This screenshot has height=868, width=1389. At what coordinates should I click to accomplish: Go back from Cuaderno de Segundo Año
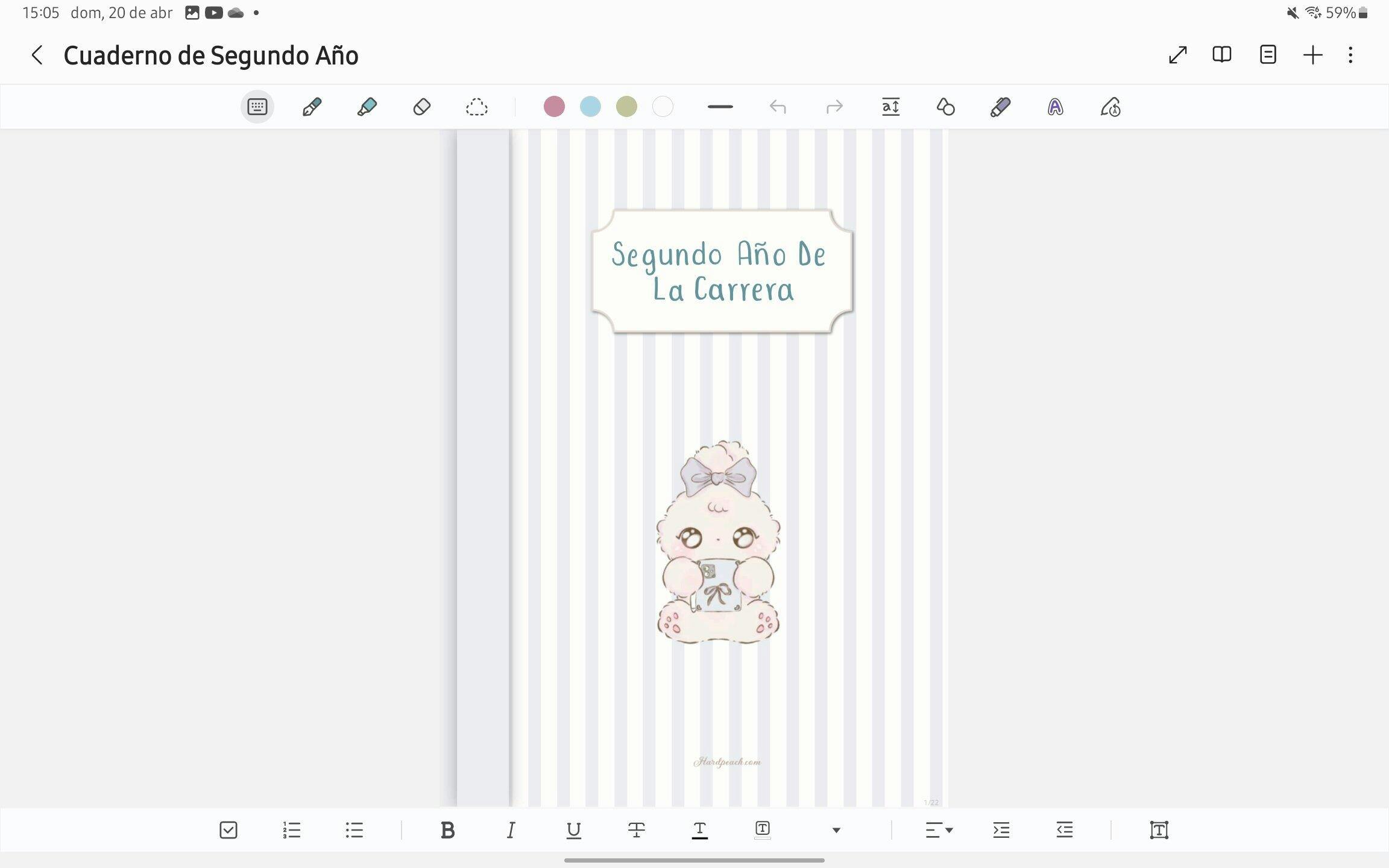pos(37,55)
